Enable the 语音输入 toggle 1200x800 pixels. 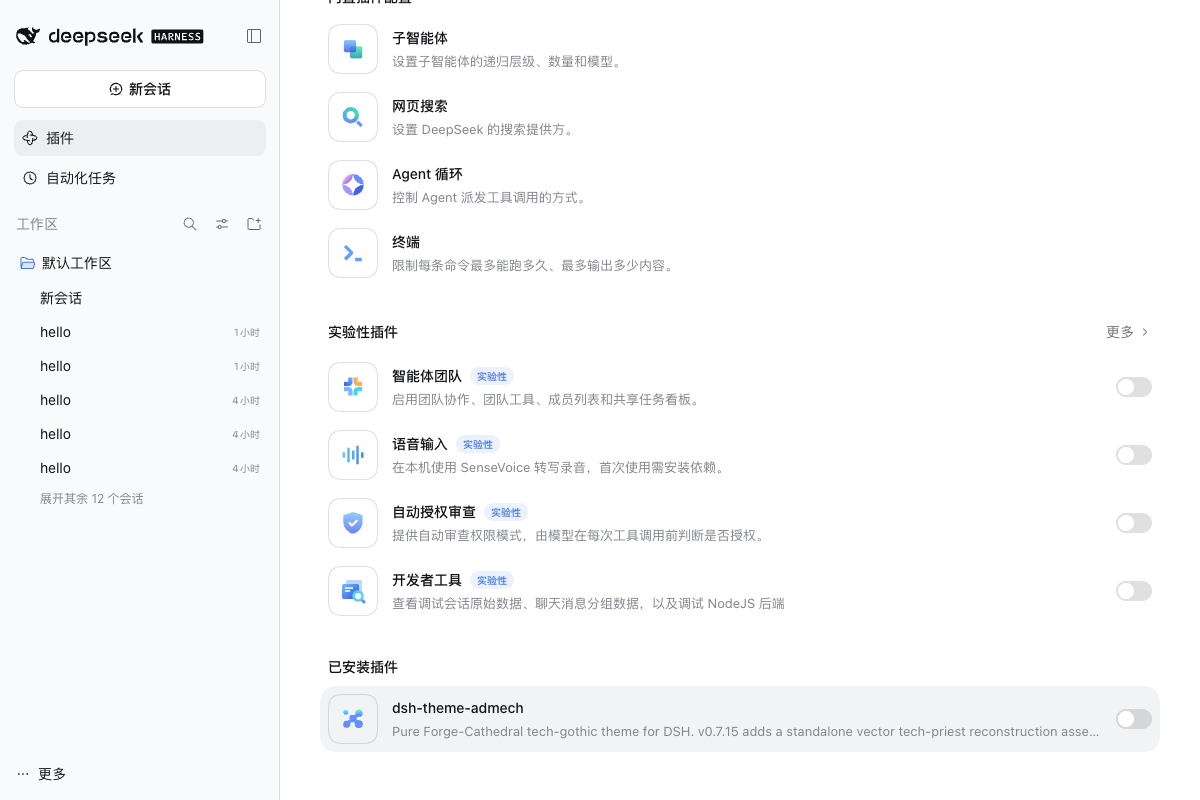1134,455
